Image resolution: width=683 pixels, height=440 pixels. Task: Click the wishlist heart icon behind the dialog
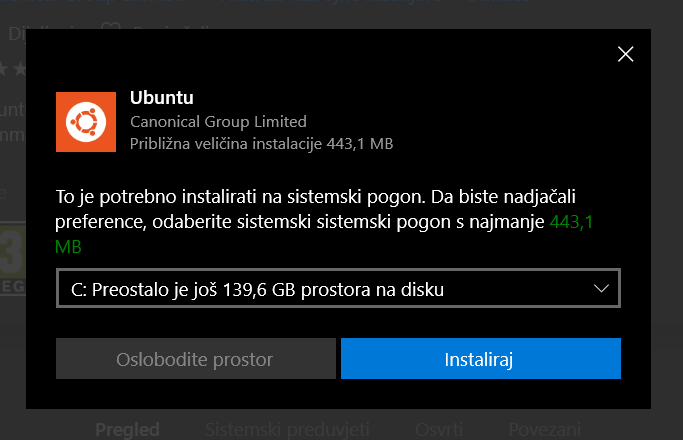coord(112,33)
